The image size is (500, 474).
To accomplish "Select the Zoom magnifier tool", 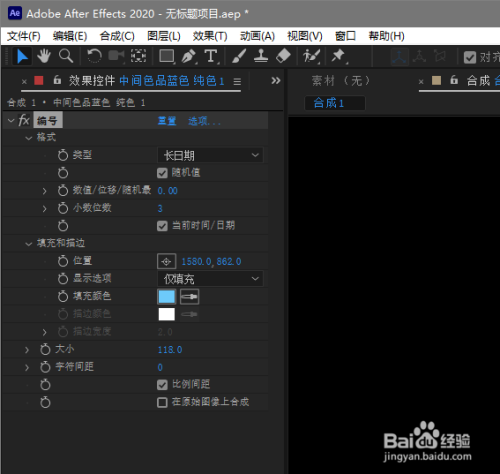I will click(x=66, y=56).
